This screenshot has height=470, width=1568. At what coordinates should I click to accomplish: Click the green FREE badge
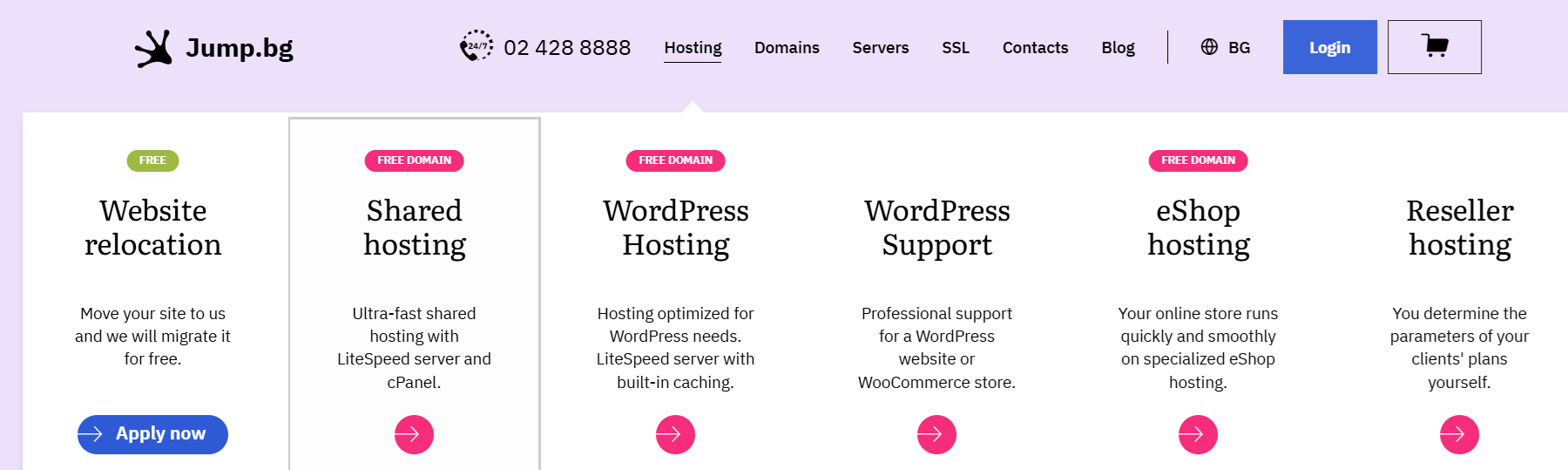coord(152,160)
